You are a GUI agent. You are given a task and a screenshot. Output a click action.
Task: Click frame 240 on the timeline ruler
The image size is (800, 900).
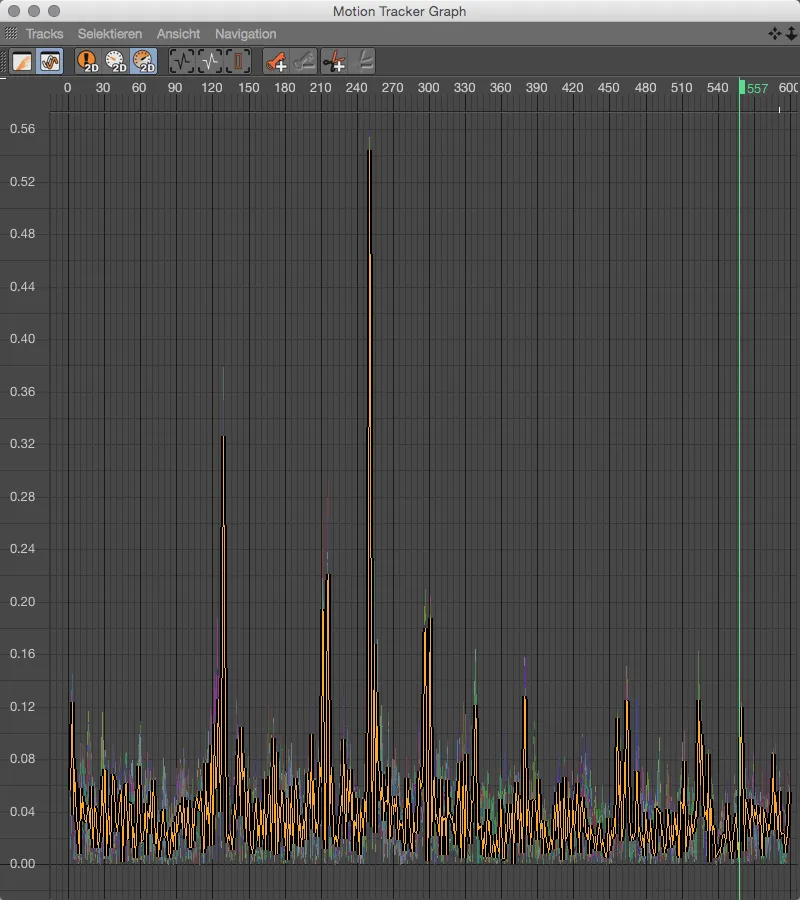coord(356,88)
